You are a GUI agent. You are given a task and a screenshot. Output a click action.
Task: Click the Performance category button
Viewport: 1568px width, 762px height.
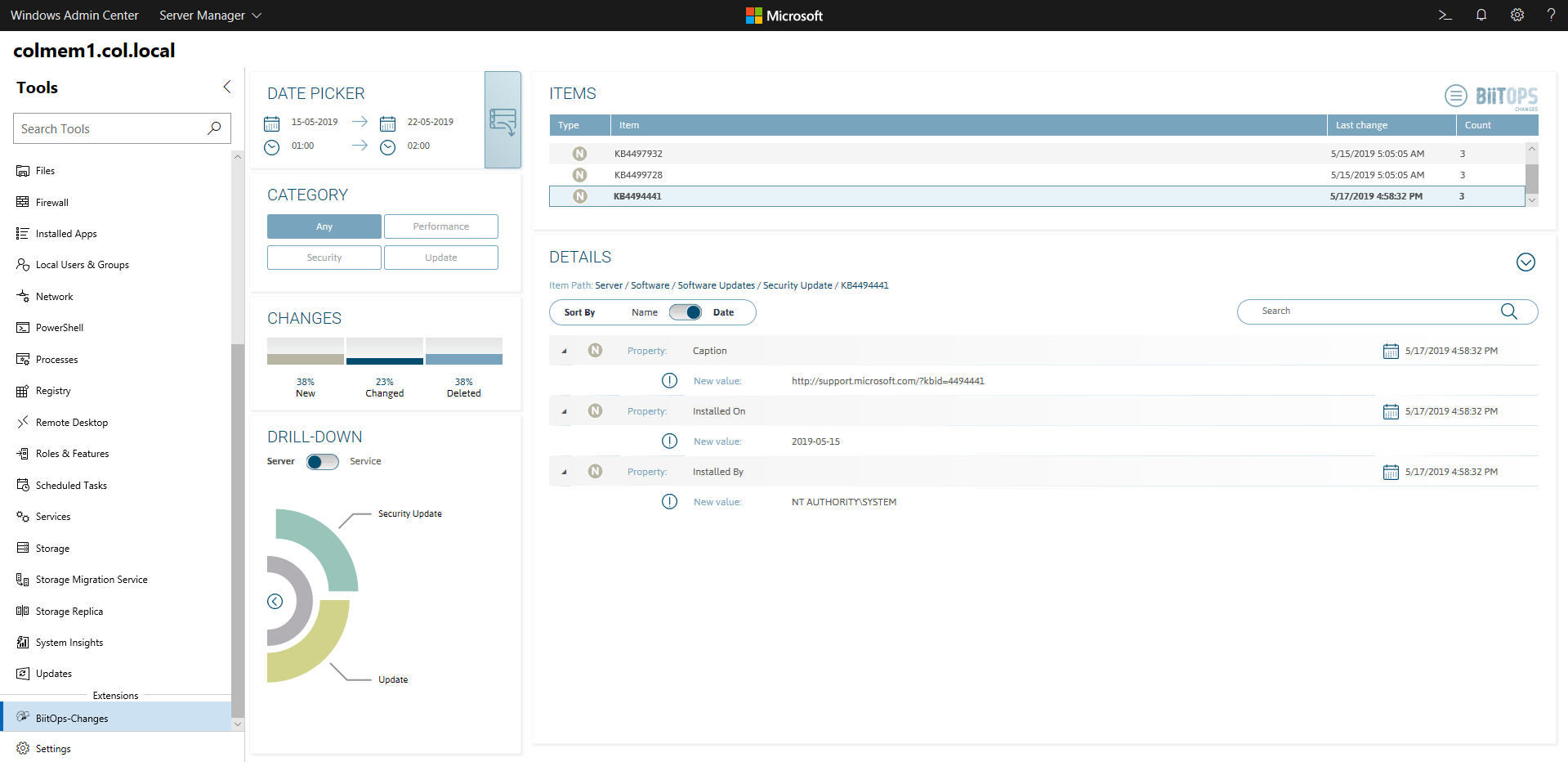[440, 226]
